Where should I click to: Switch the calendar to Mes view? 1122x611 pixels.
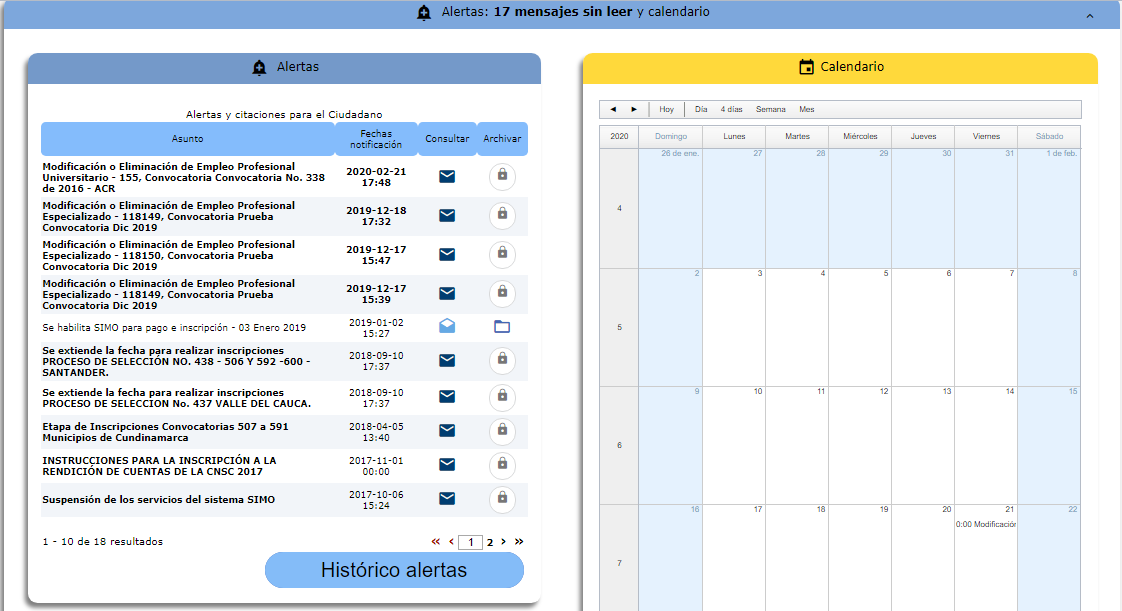pos(807,109)
